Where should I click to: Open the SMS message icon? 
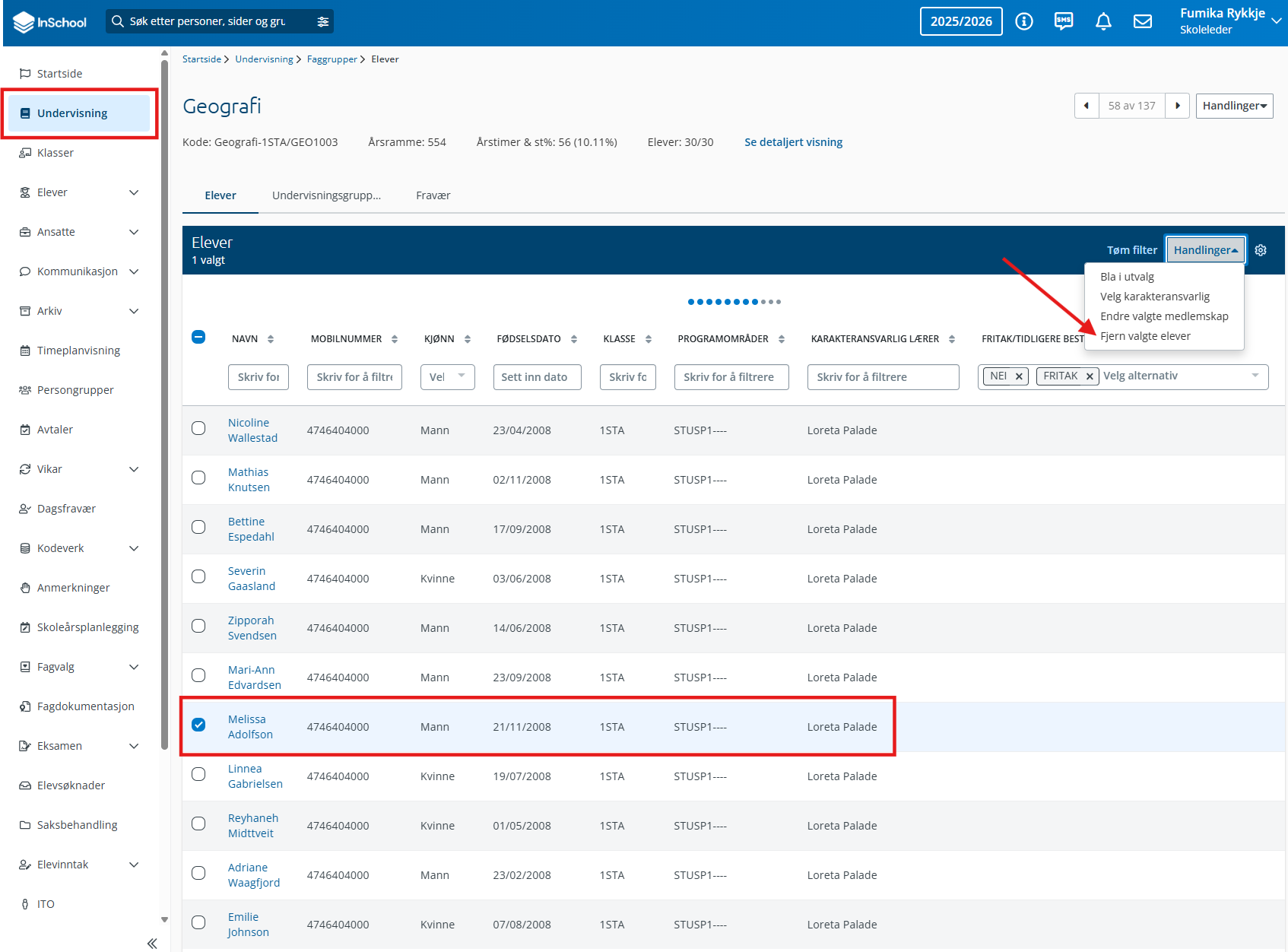[1063, 21]
